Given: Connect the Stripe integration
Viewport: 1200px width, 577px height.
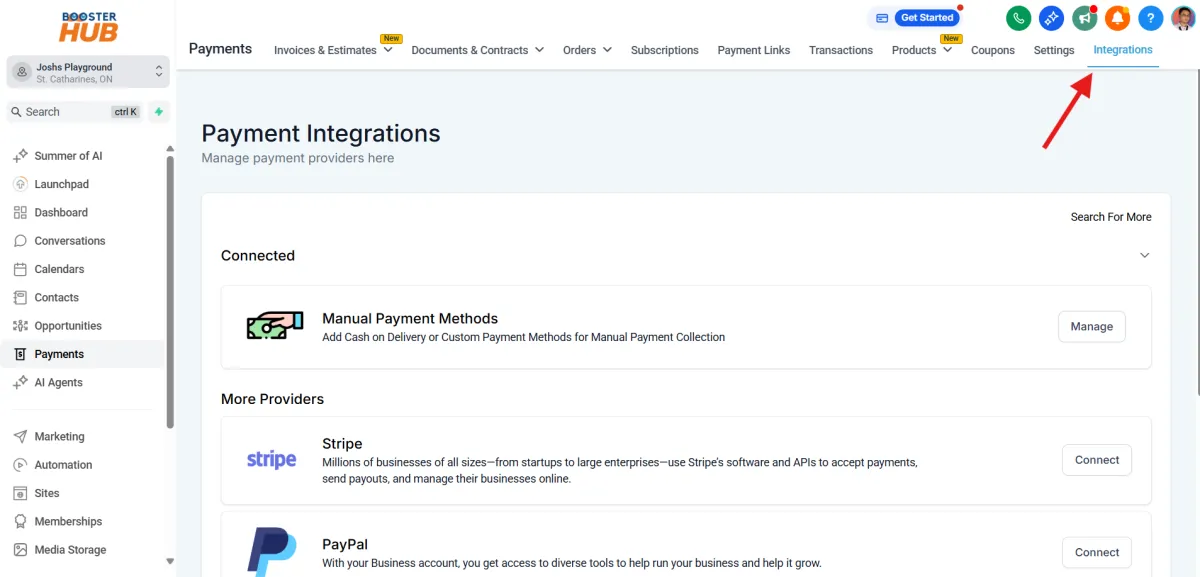Looking at the screenshot, I should [1096, 459].
